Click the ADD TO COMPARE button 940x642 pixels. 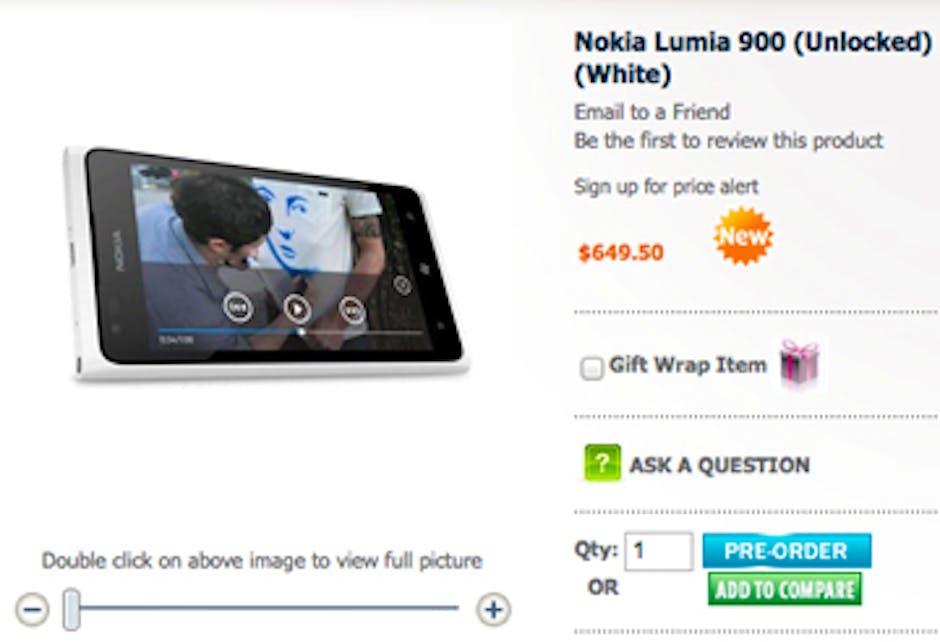(x=784, y=589)
